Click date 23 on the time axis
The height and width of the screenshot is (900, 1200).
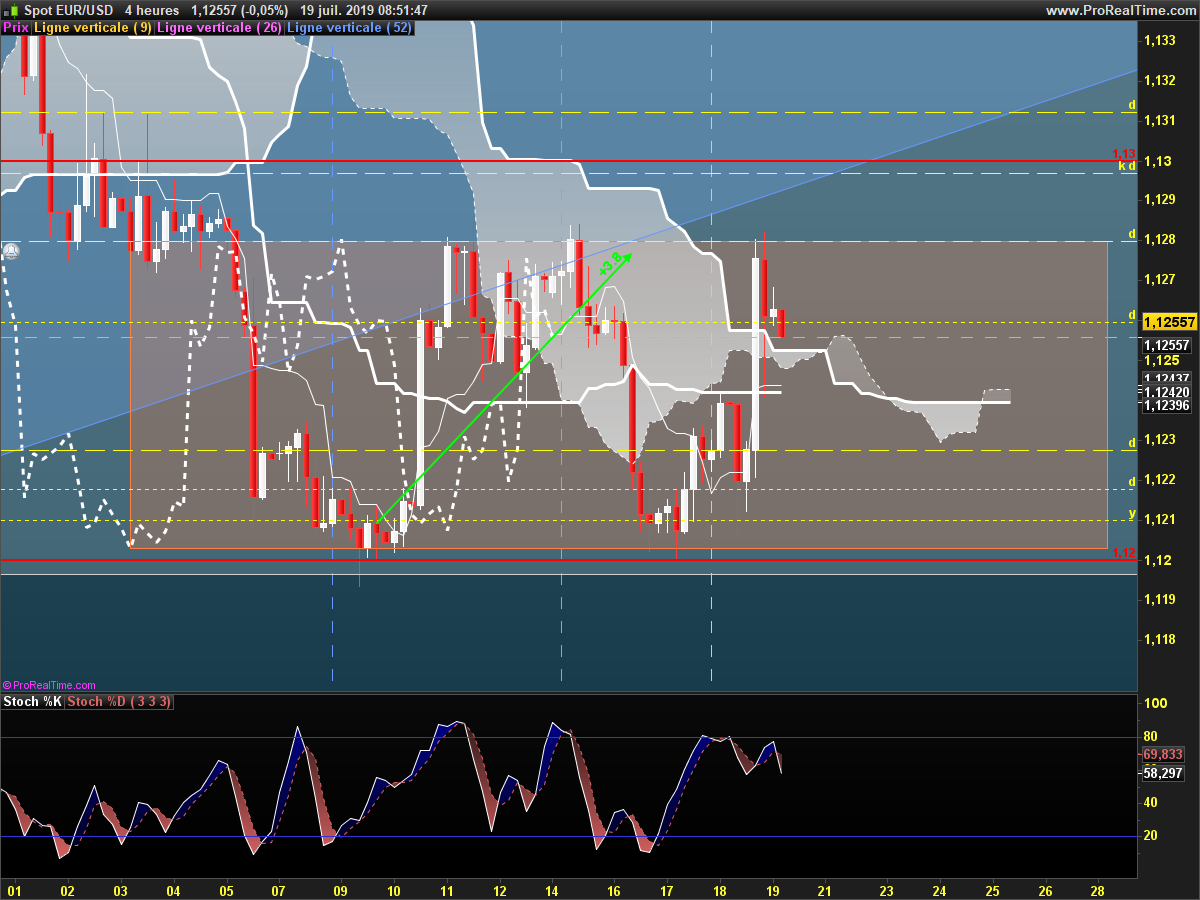(886, 890)
